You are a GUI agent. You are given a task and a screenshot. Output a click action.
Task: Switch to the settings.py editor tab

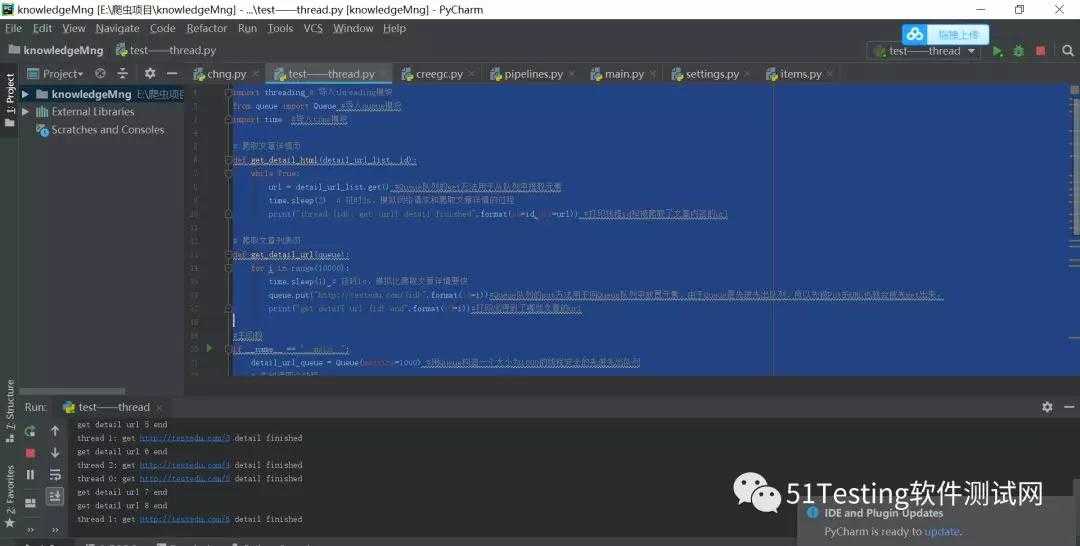click(712, 74)
